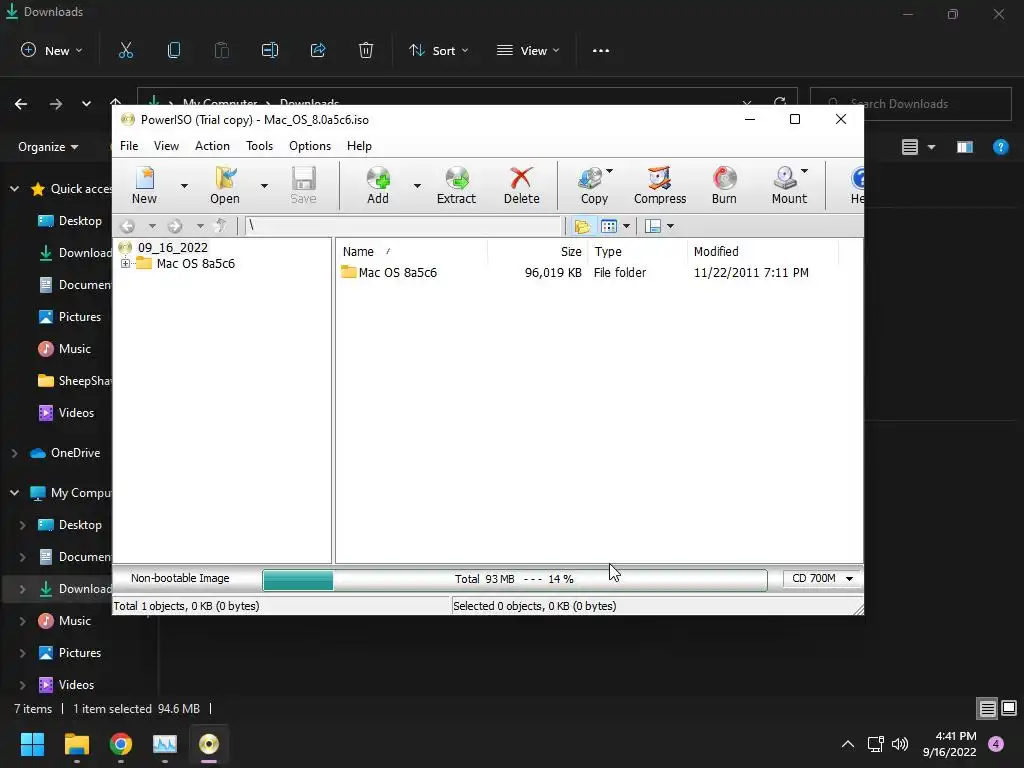
Task: Open the Tools menu
Action: [259, 146]
